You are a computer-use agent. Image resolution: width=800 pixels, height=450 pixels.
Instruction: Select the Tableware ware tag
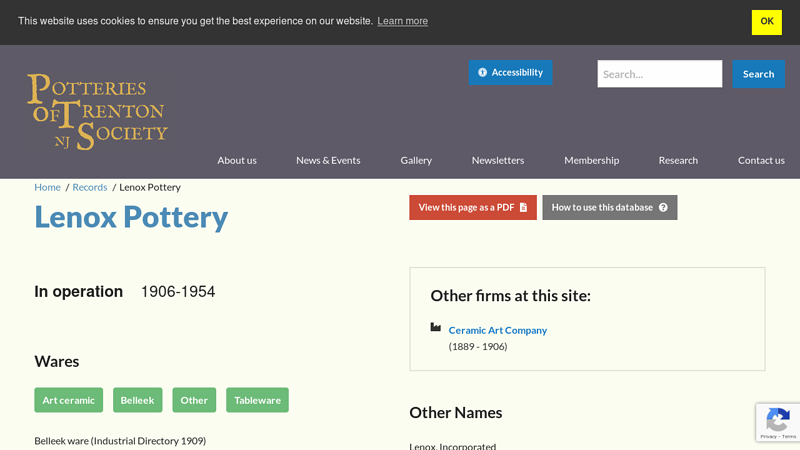[257, 400]
